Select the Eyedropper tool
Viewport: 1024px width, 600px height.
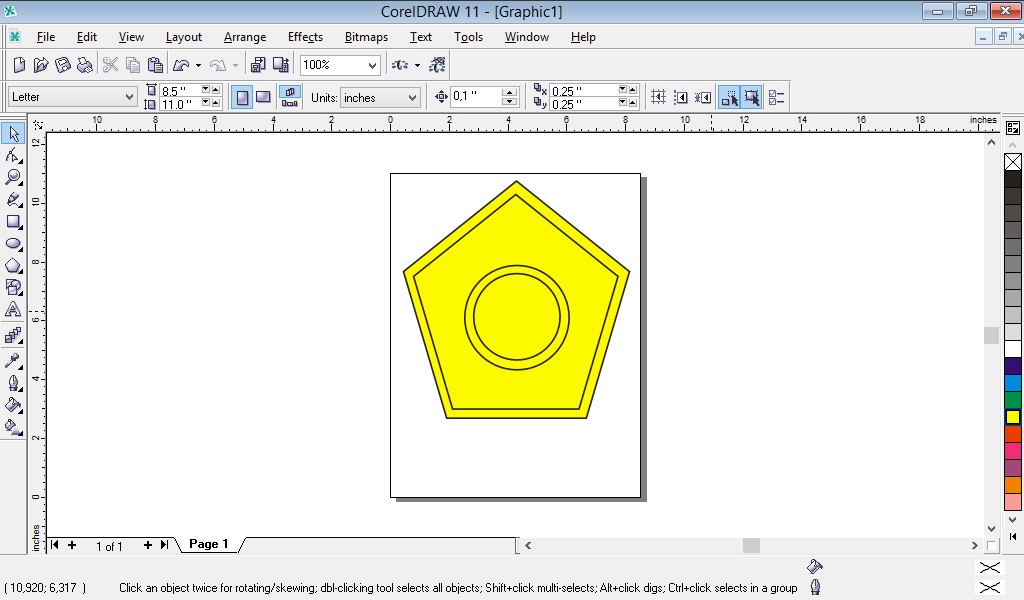coord(13,360)
